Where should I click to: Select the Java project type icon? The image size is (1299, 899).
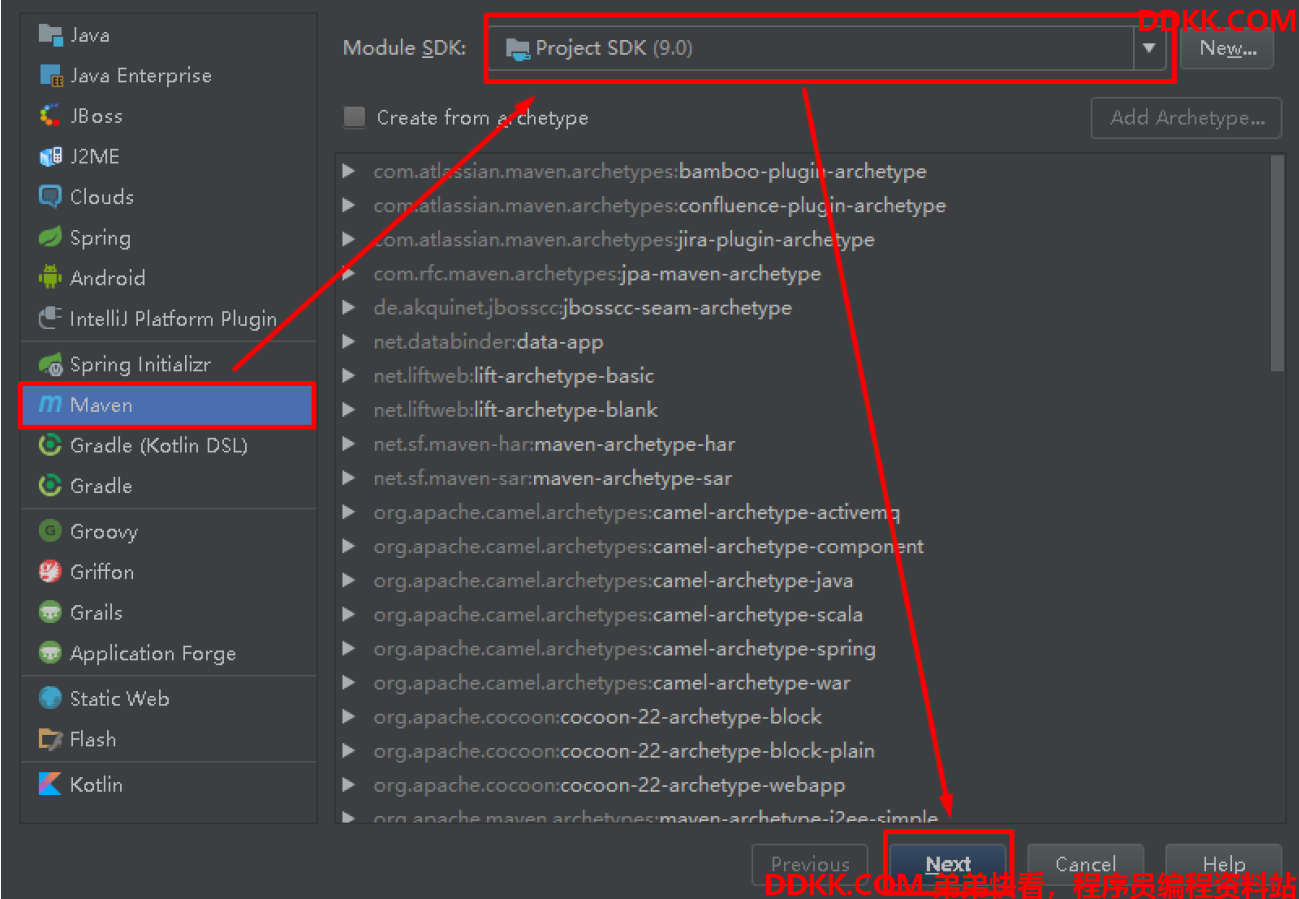50,35
